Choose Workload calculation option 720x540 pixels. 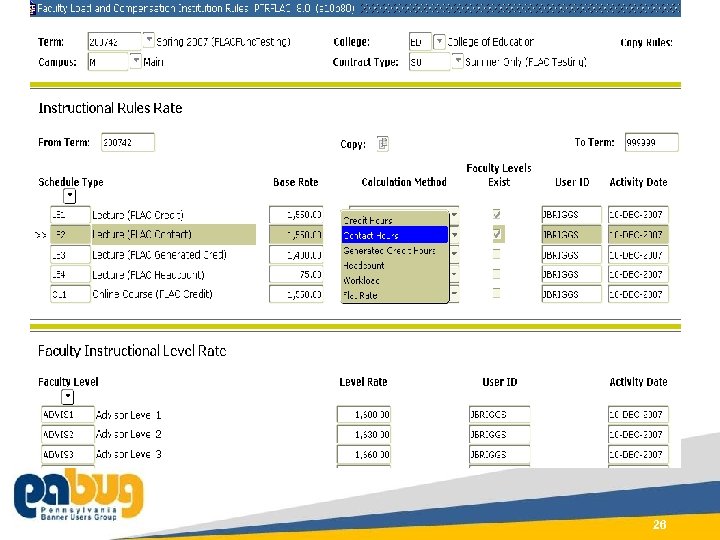pyautogui.click(x=395, y=280)
